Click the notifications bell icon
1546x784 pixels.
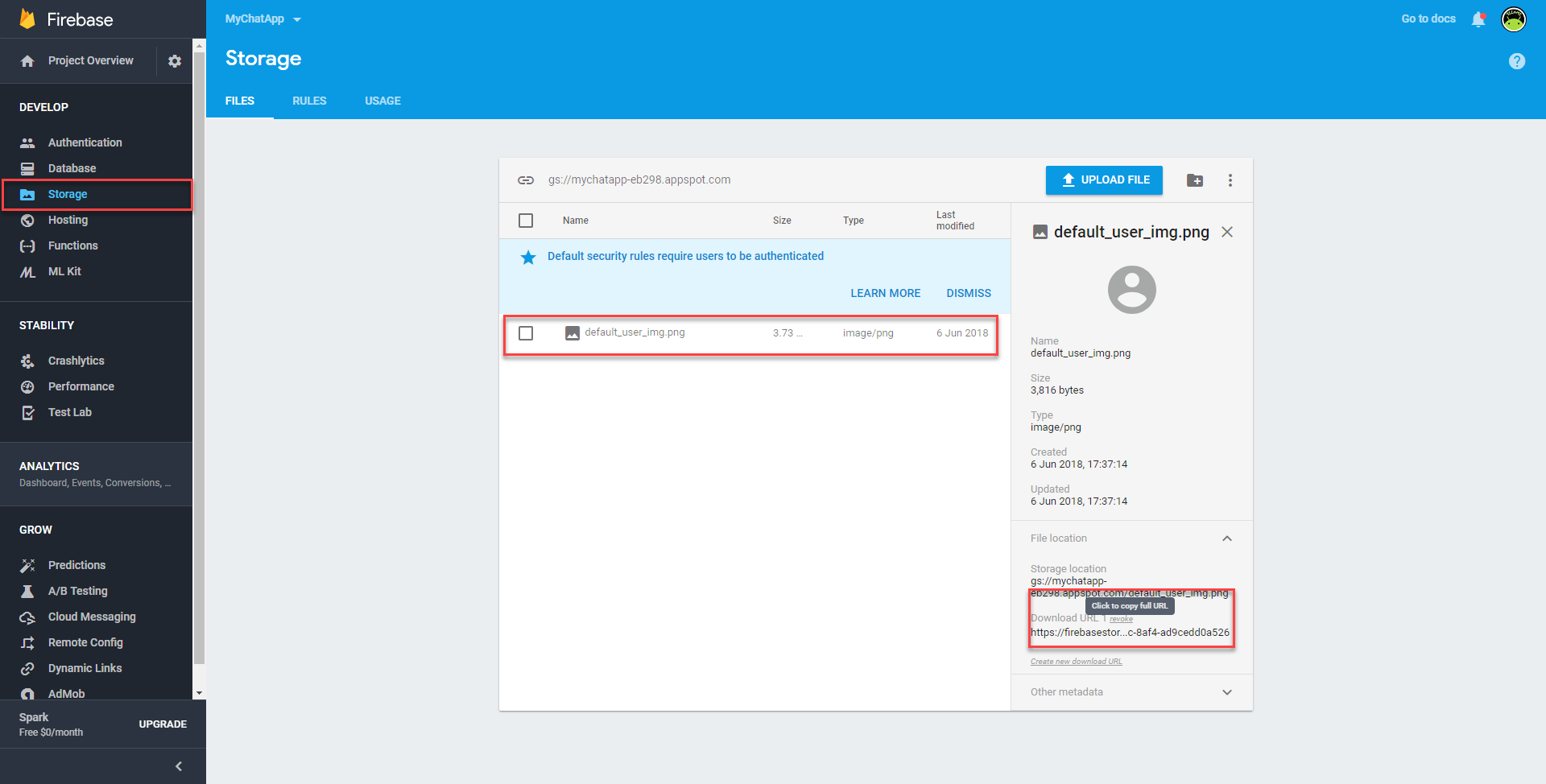click(1478, 19)
